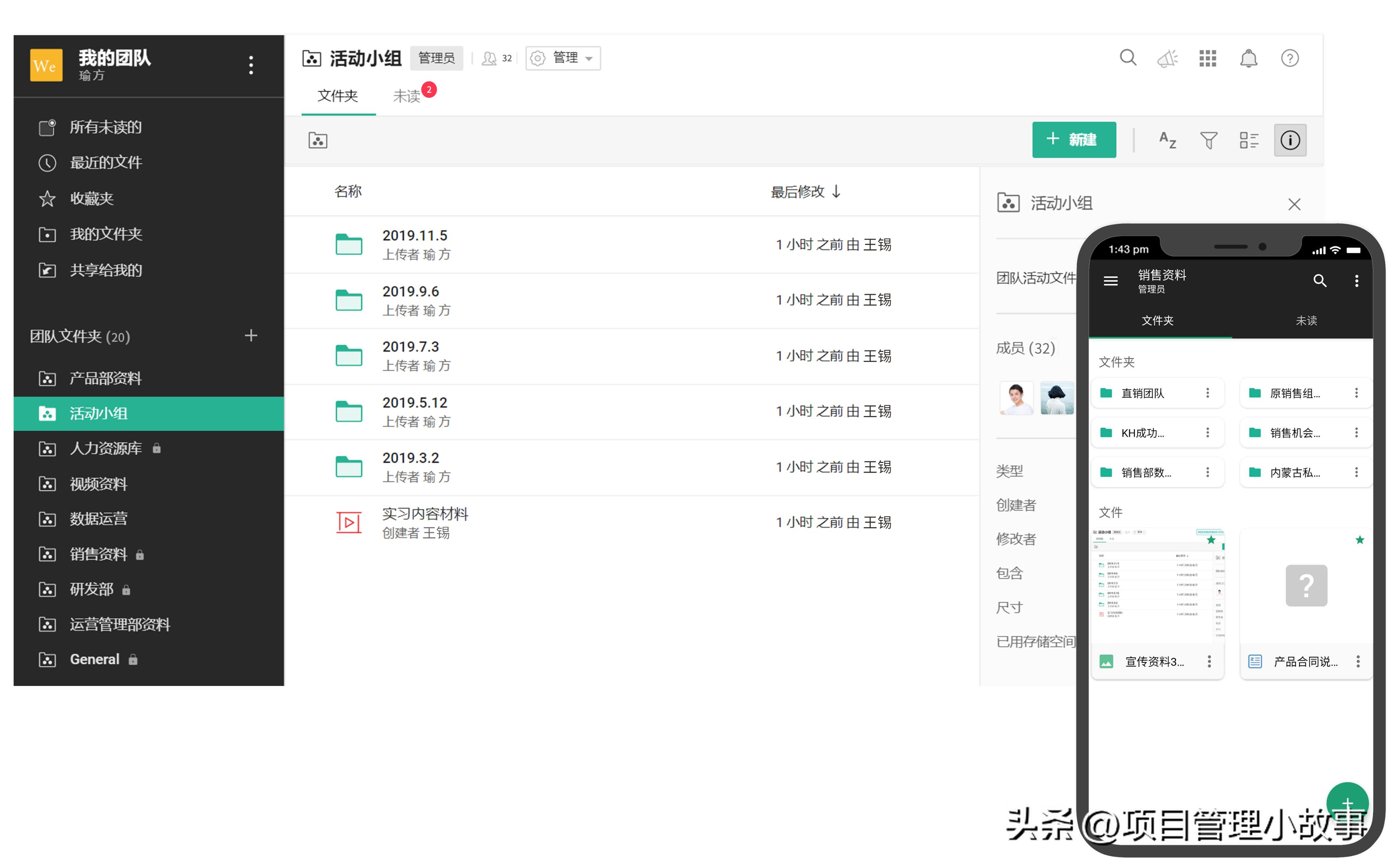Select 活动小组 team folder
Screen dimensions: 1393x868
click(149, 413)
